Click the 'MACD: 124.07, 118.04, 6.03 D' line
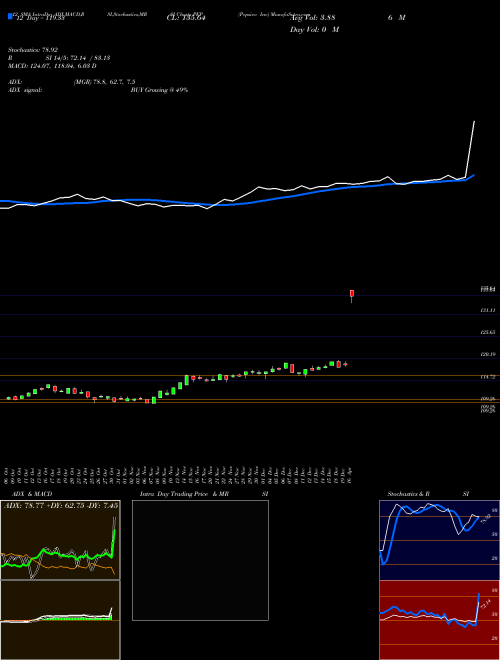Viewport: 500px width, 660px height. tap(52, 66)
